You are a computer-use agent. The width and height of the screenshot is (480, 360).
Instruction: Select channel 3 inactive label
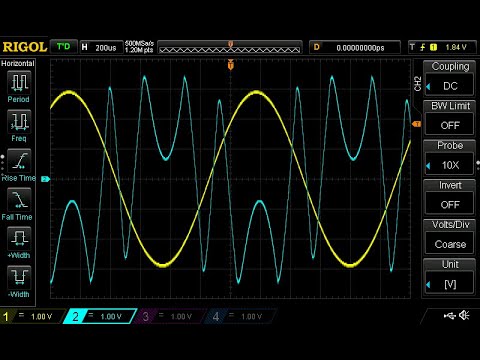tap(170, 316)
